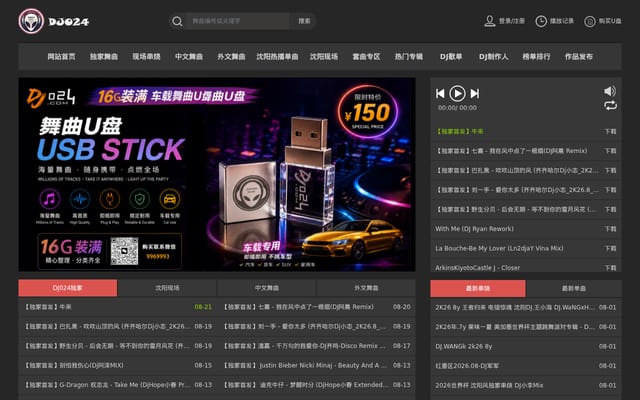
Task: Click the magnifier icon in search bar
Action: click(x=177, y=21)
